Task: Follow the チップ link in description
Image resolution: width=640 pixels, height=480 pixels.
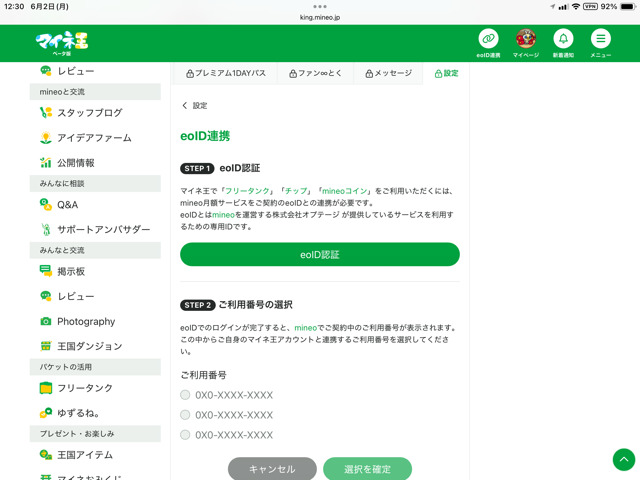Action: coord(296,191)
